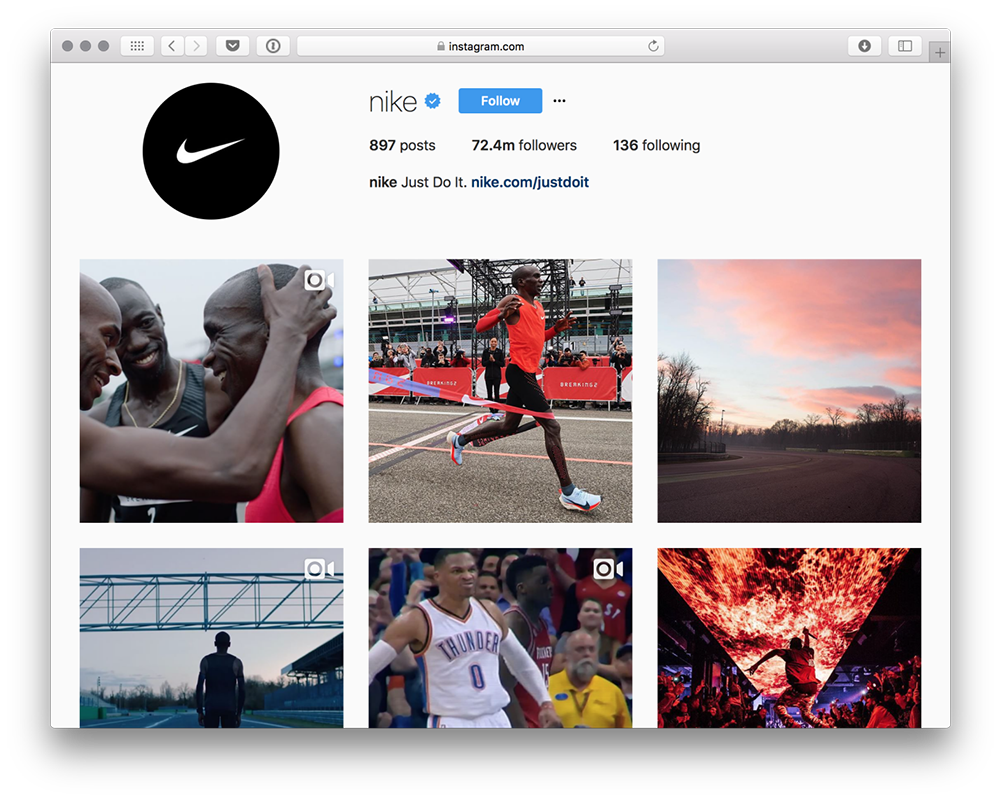
Task: Go back using the browser back arrow
Action: click(x=172, y=46)
